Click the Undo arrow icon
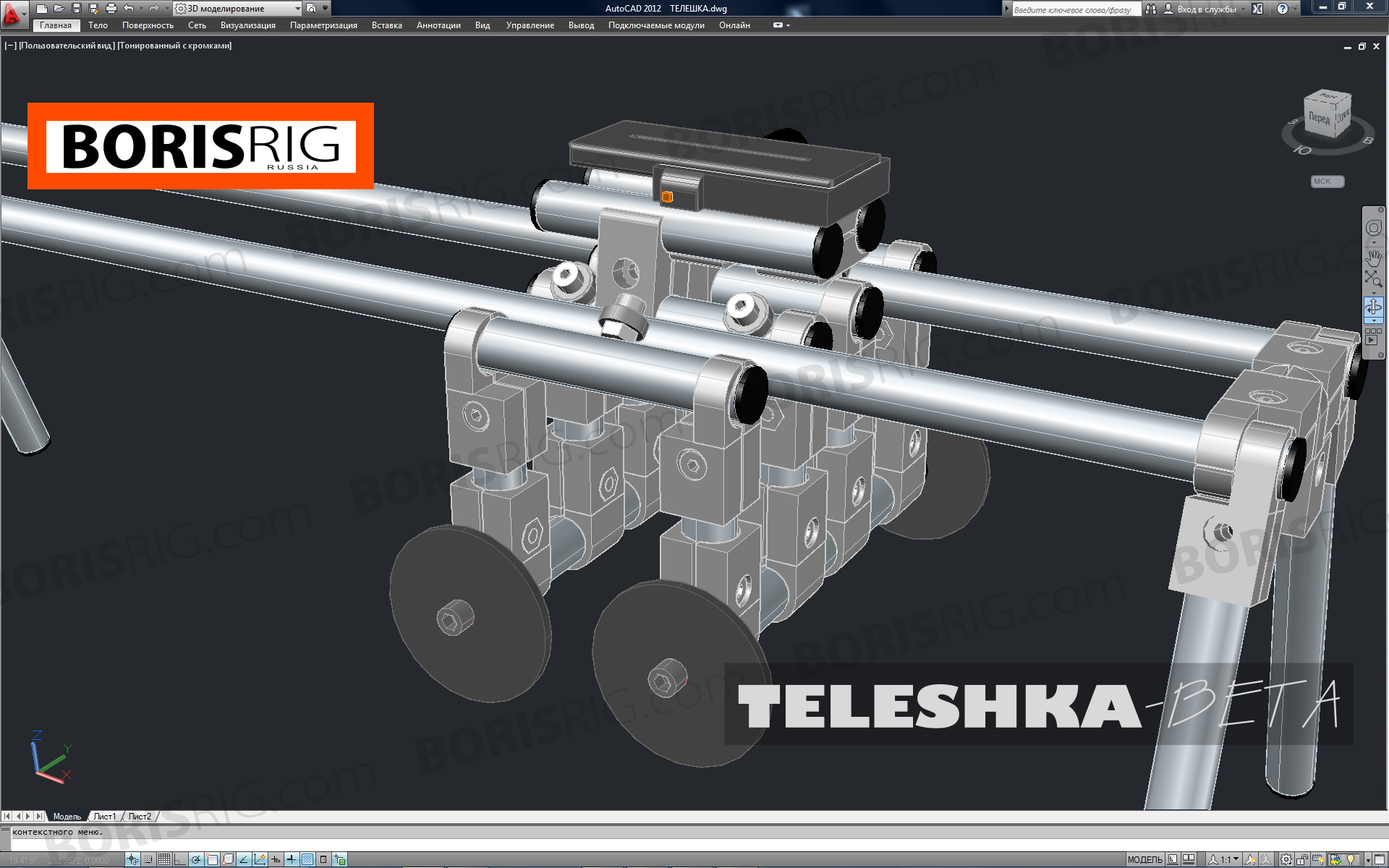The width and height of the screenshot is (1389, 868). [129, 9]
